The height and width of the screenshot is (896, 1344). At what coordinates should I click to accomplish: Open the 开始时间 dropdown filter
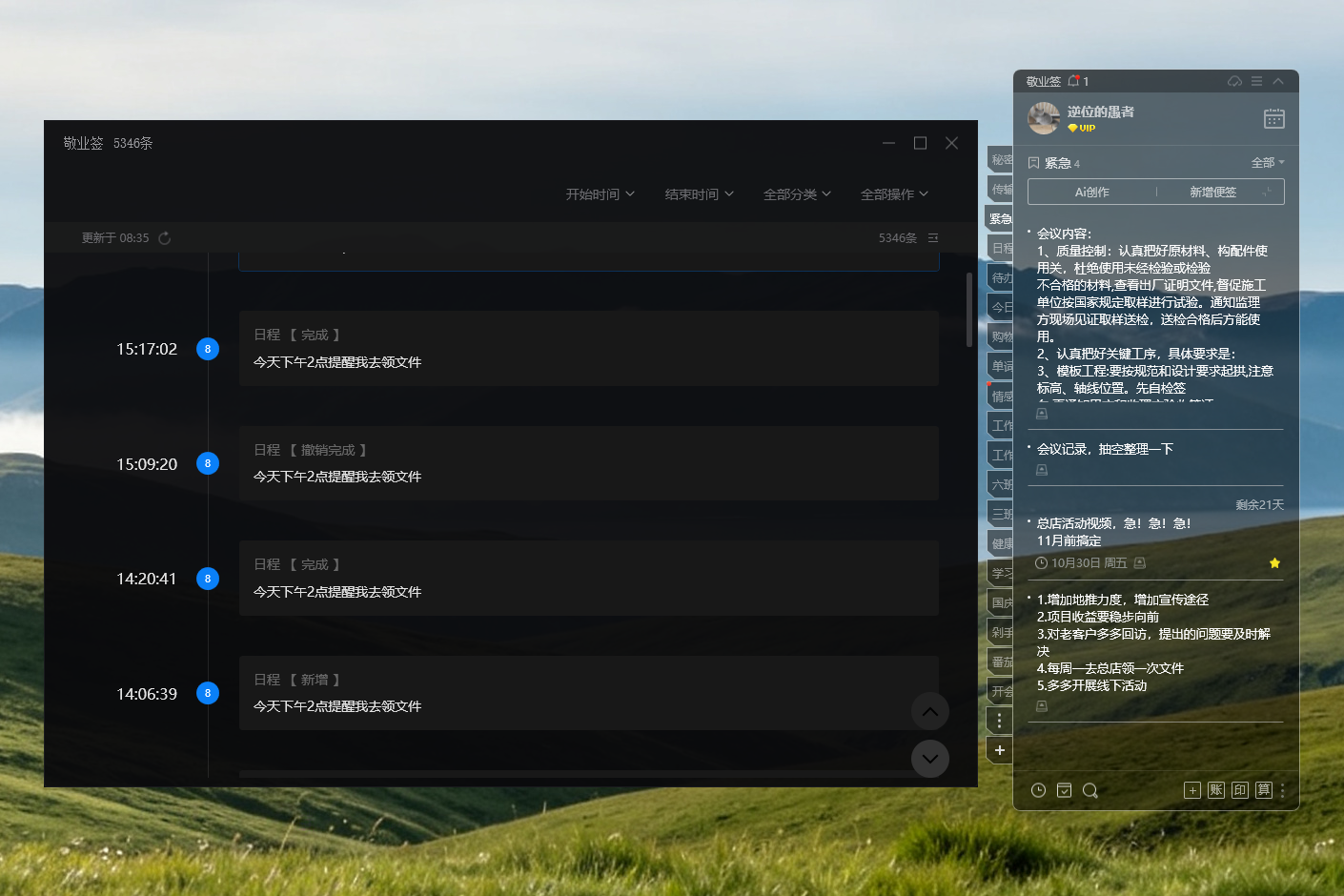click(601, 194)
